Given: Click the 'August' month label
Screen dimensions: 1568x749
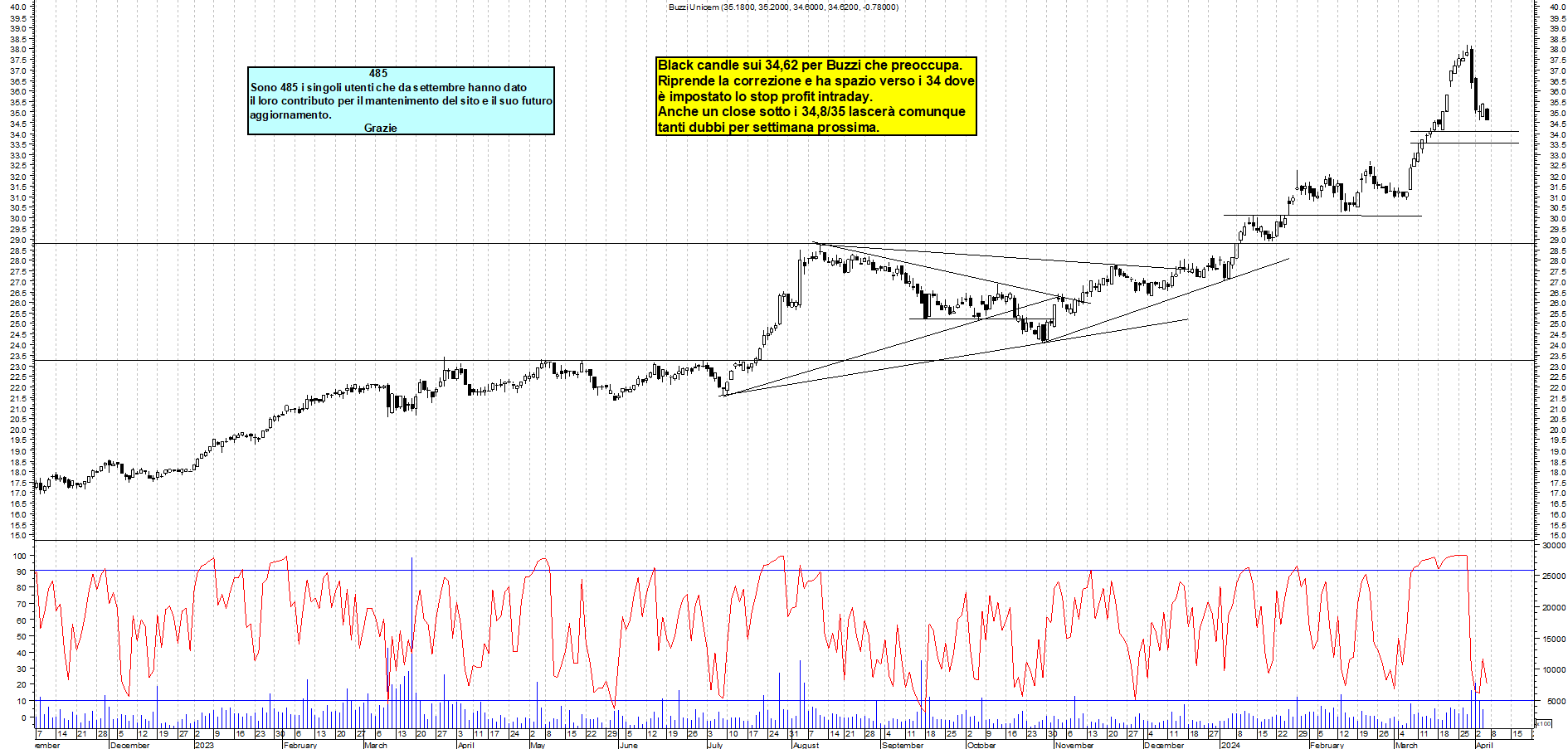Looking at the screenshot, I should tap(806, 745).
